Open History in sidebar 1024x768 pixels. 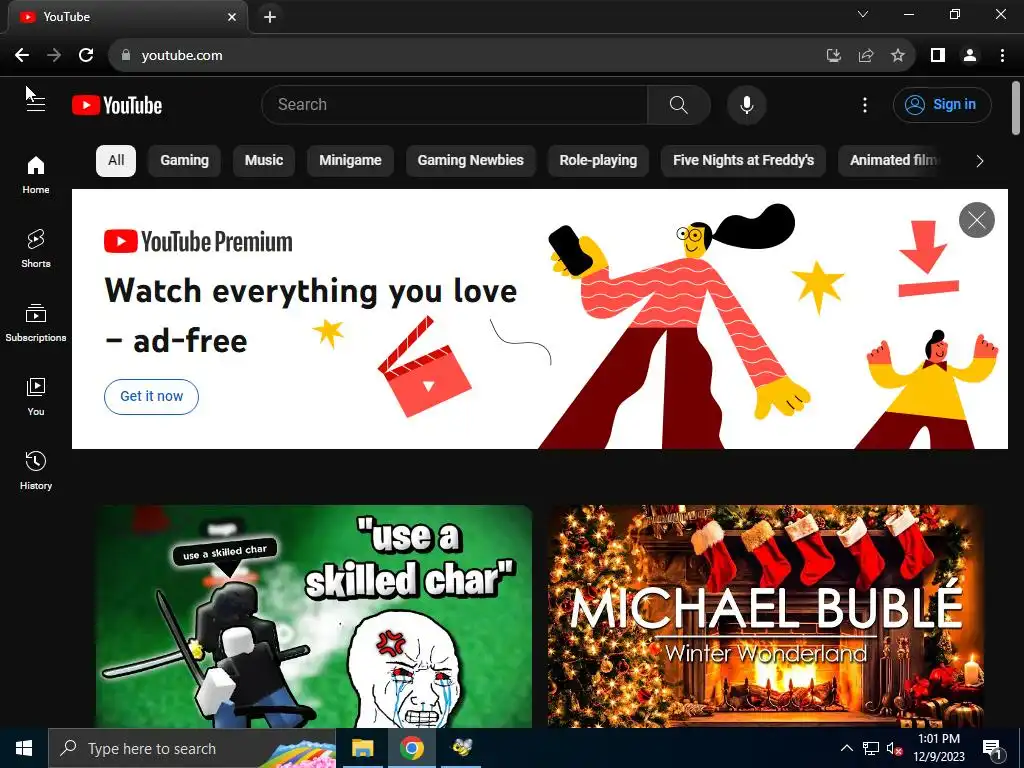(x=36, y=470)
